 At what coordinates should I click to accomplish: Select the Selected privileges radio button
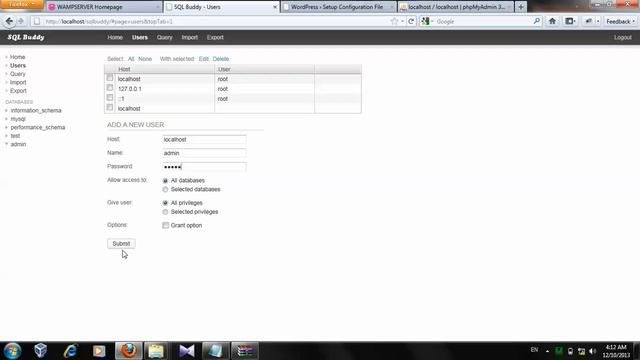click(165, 212)
